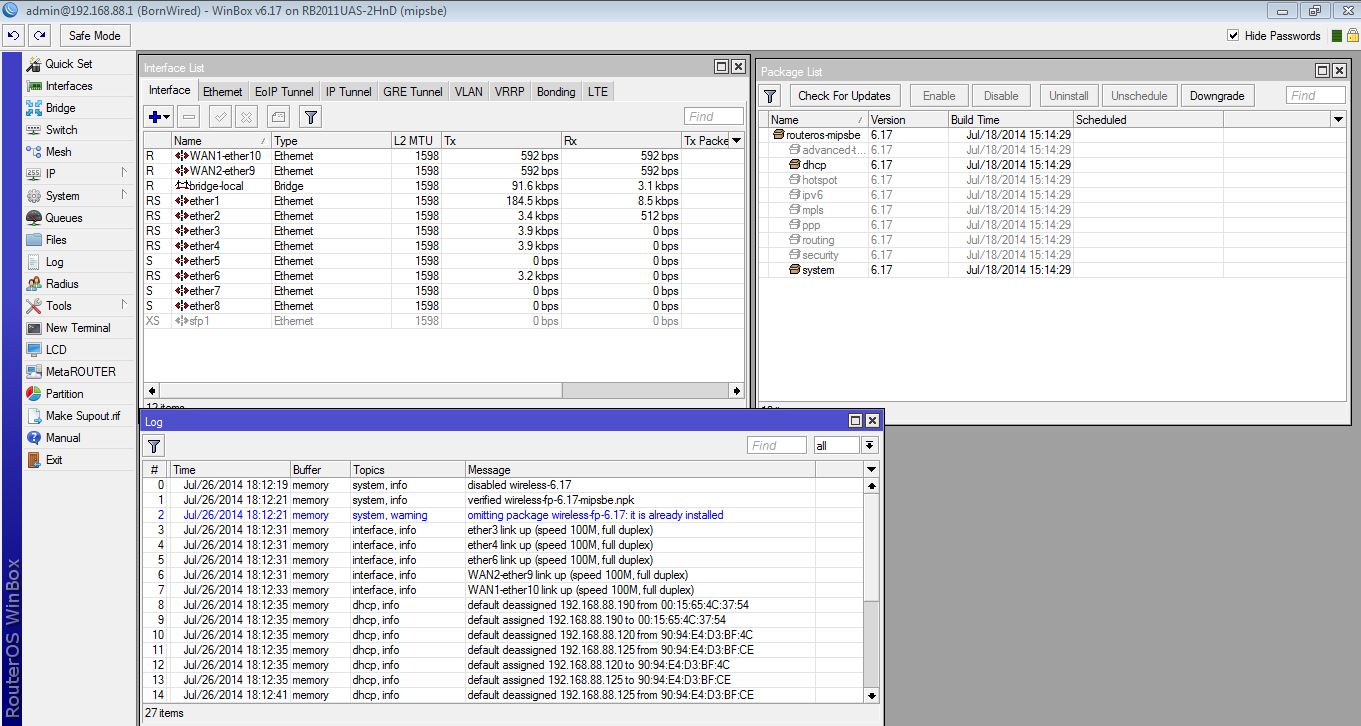
Task: Click the Redo arrow icon in top toolbar
Action: [39, 35]
